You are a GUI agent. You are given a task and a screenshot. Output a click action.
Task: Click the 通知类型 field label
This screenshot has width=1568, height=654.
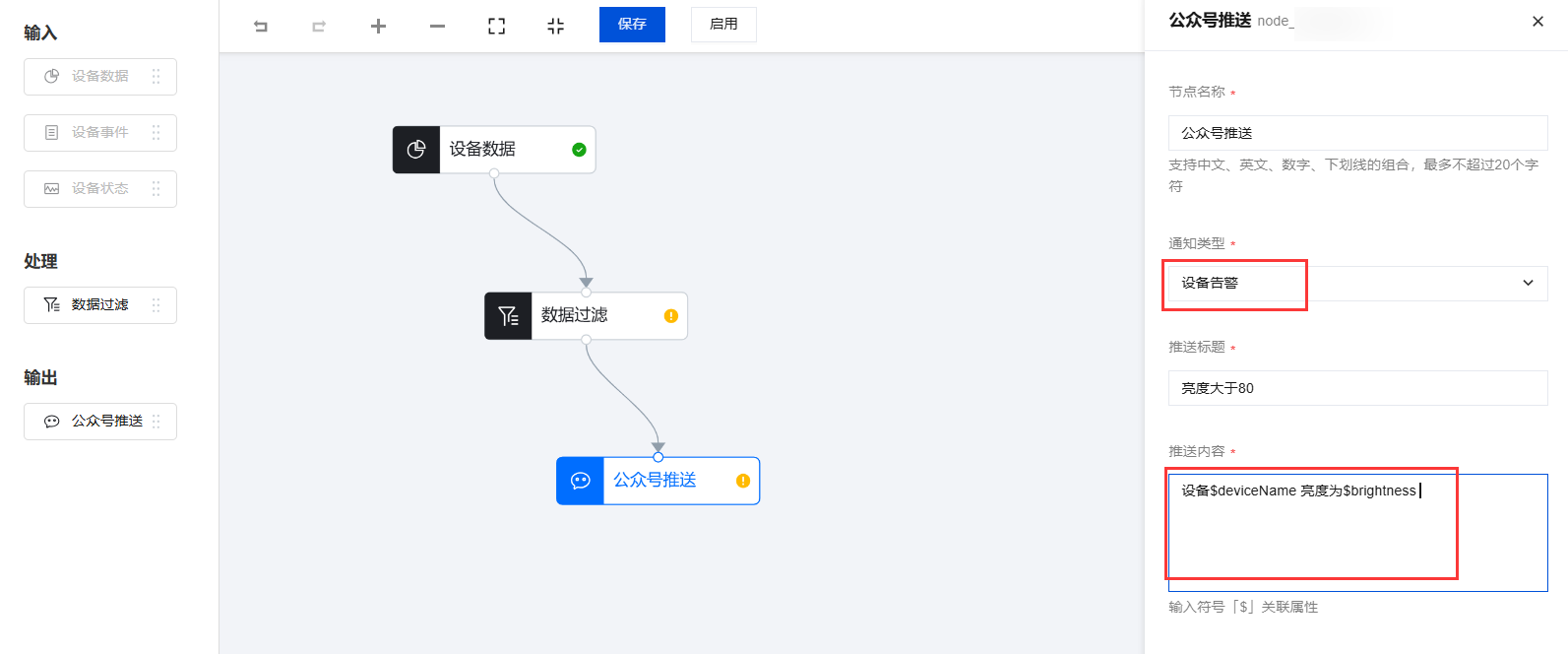[1197, 243]
